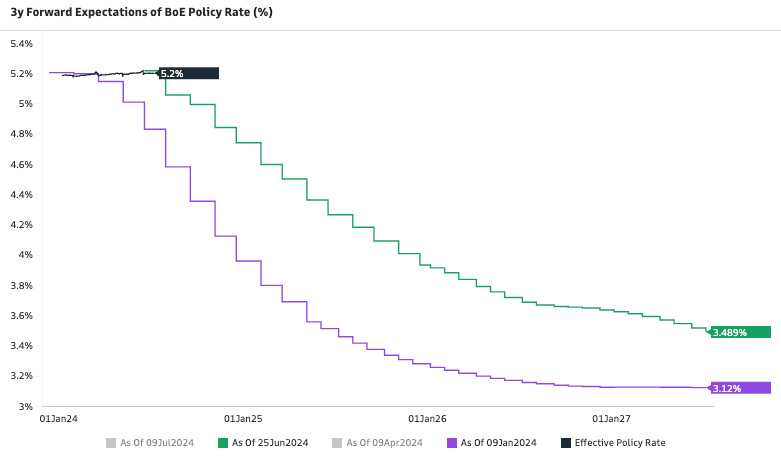Click the chart title about BoE Policy Rate

click(x=141, y=13)
